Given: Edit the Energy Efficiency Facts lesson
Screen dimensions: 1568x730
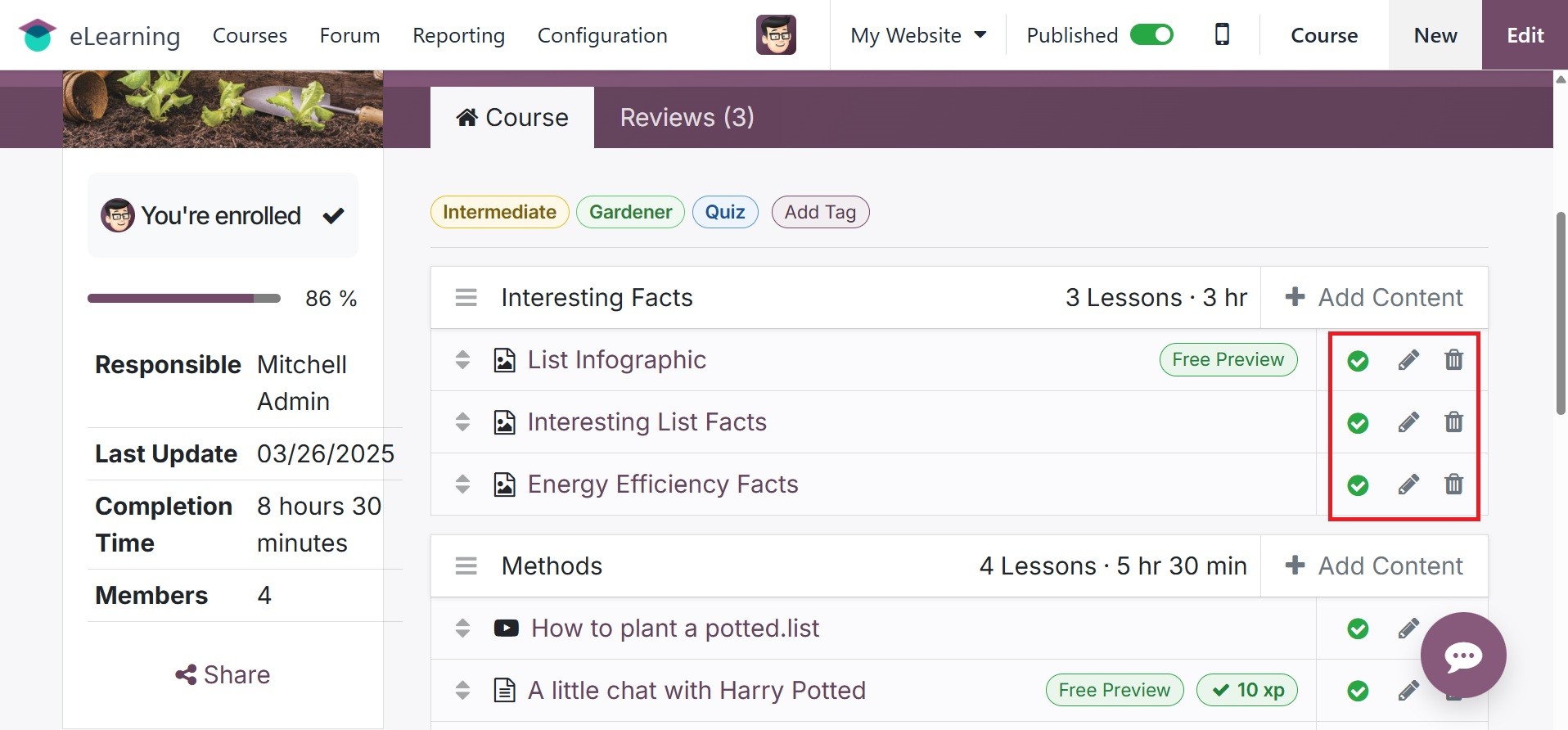Looking at the screenshot, I should click(1408, 484).
